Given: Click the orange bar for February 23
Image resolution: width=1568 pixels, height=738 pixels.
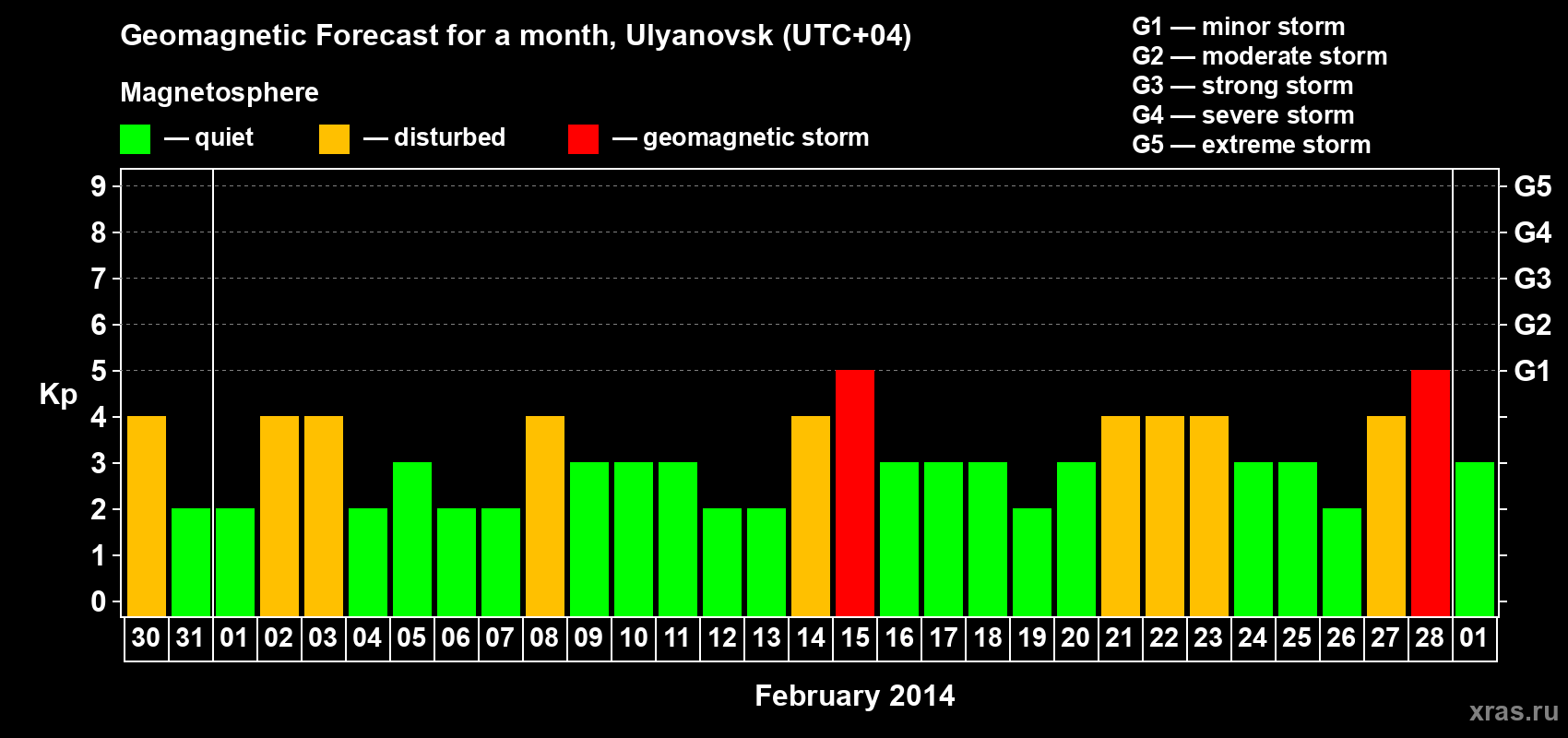Looking at the screenshot, I should click(1209, 517).
